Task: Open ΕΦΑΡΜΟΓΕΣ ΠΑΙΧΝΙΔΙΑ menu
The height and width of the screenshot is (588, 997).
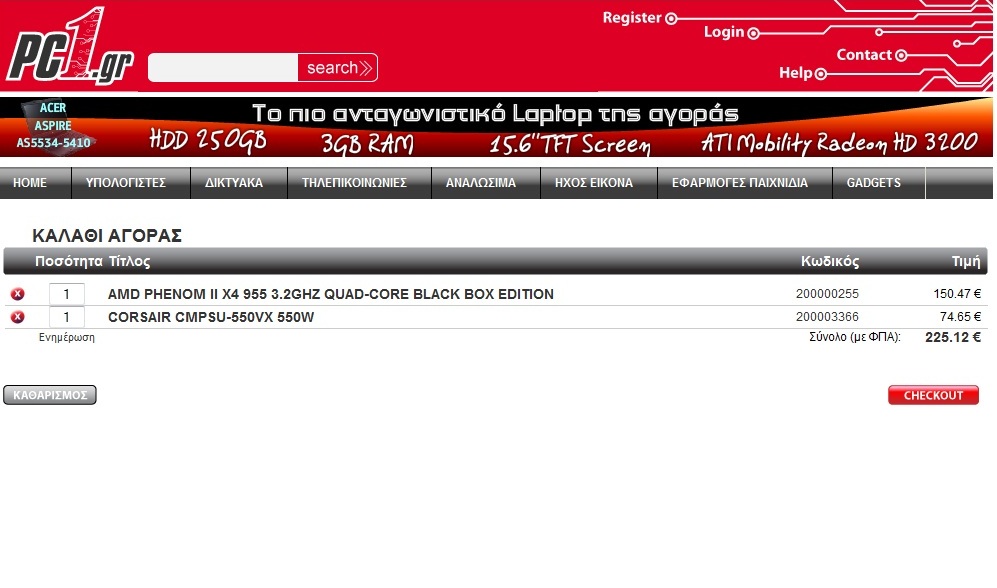Action: click(x=740, y=182)
